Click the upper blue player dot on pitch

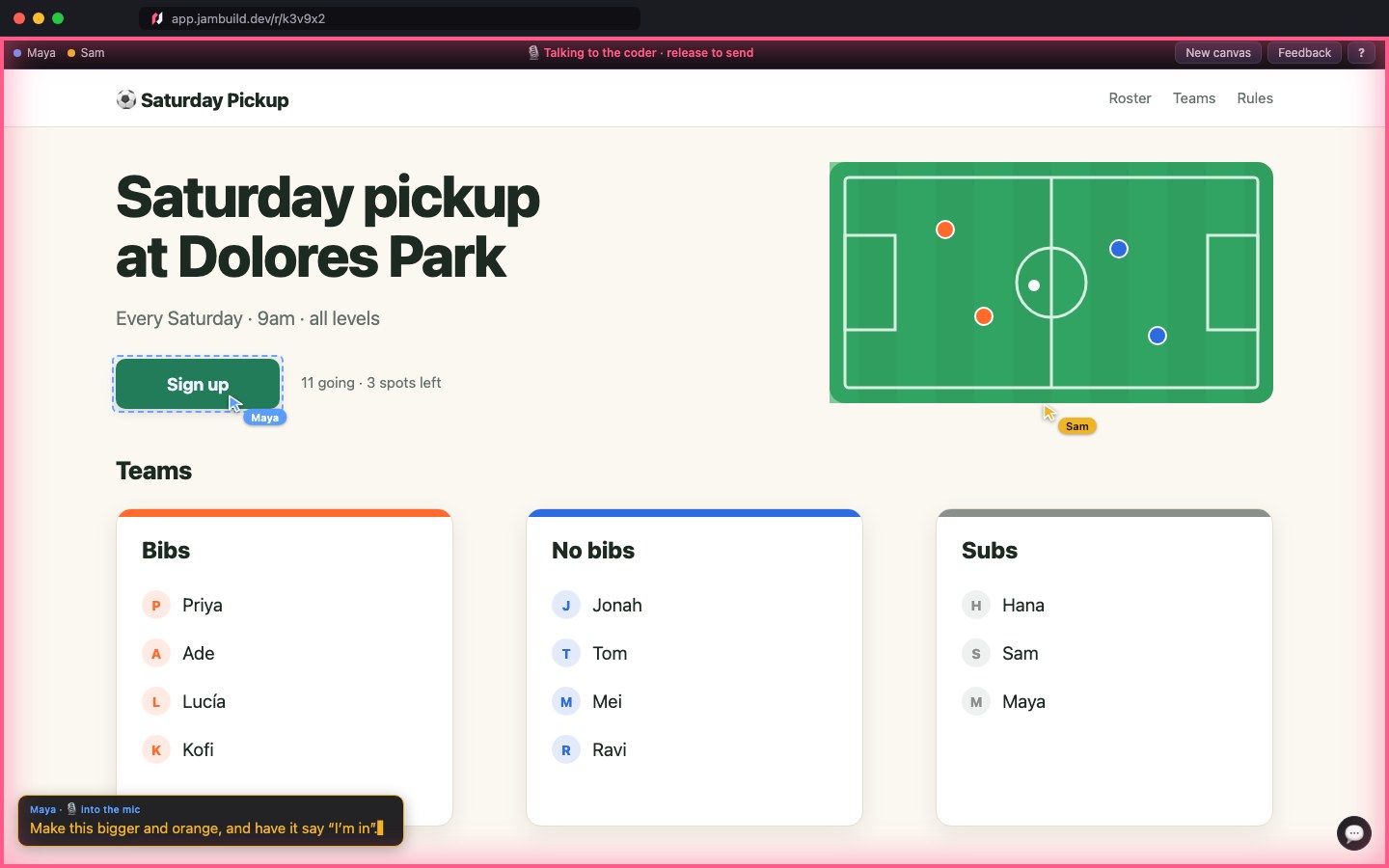[1119, 249]
